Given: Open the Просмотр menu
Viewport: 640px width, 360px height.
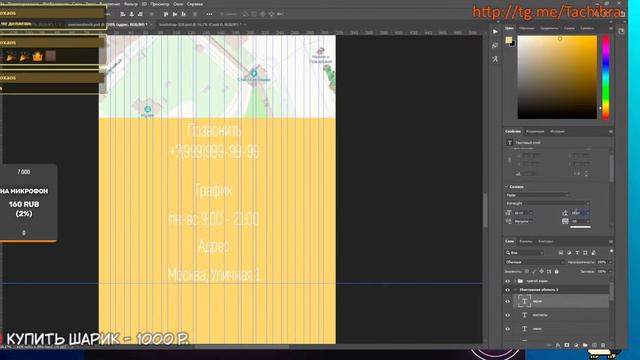Looking at the screenshot, I should (160, 4).
